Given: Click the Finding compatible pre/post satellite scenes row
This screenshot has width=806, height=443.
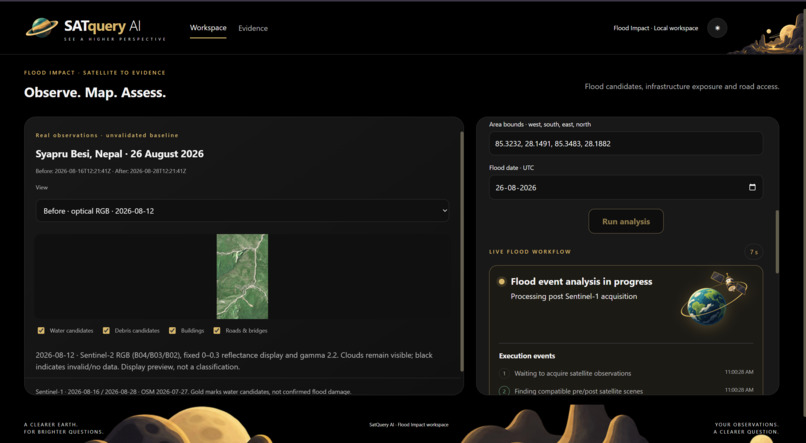Looking at the screenshot, I should (626, 391).
